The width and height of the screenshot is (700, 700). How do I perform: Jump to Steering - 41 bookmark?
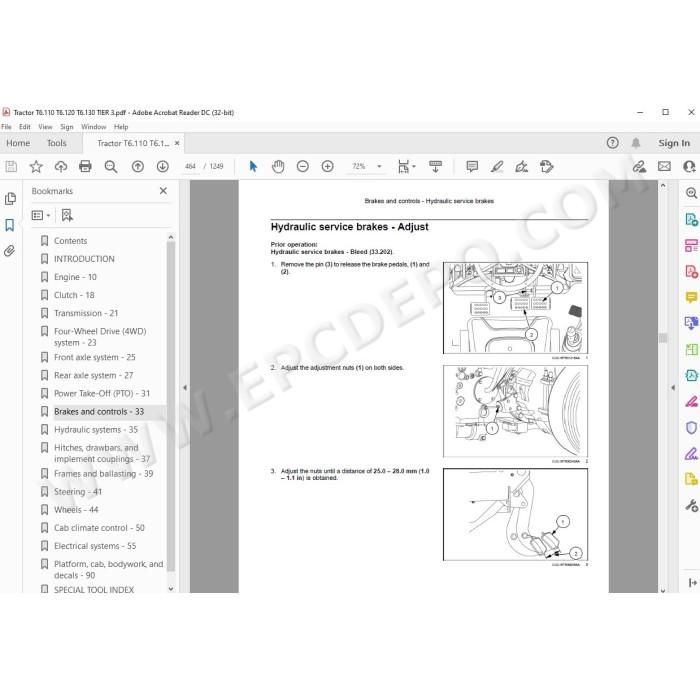click(78, 492)
